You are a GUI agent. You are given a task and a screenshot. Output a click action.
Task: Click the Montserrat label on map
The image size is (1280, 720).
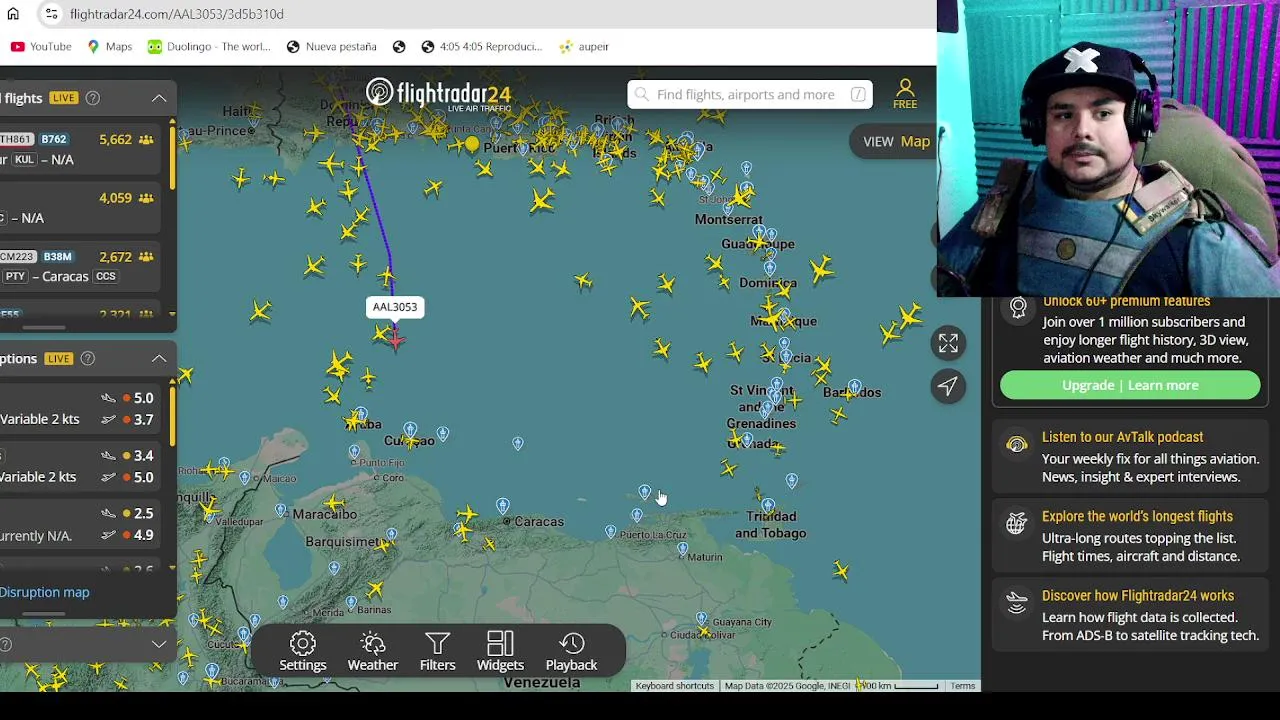tap(729, 219)
